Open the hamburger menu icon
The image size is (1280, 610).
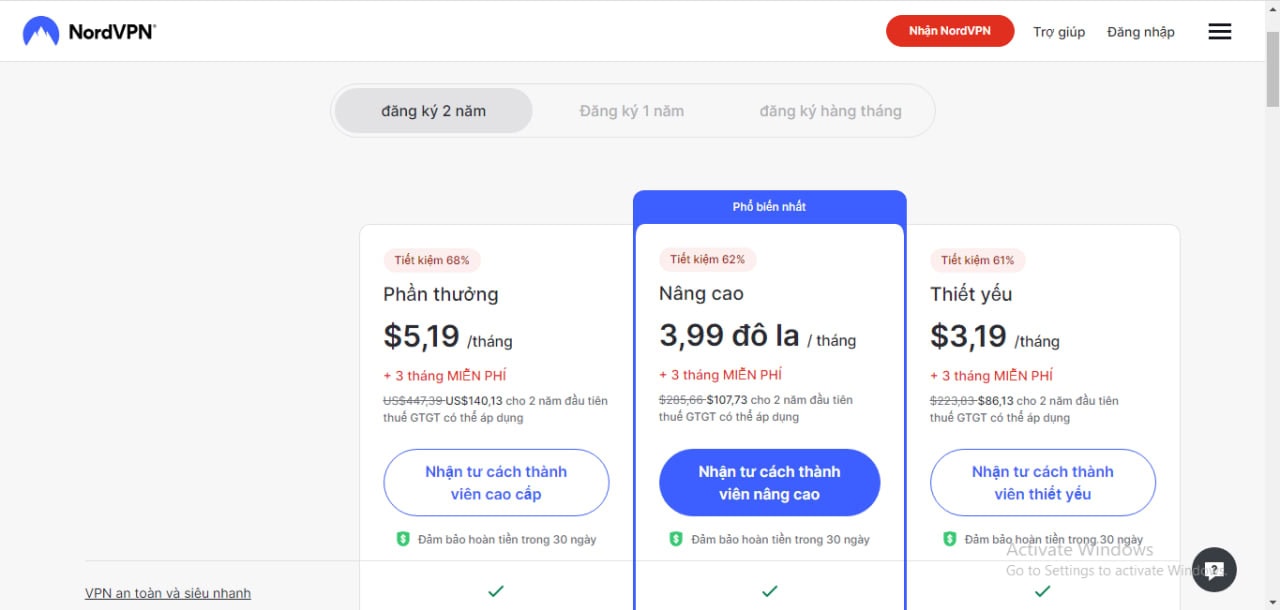point(1219,32)
